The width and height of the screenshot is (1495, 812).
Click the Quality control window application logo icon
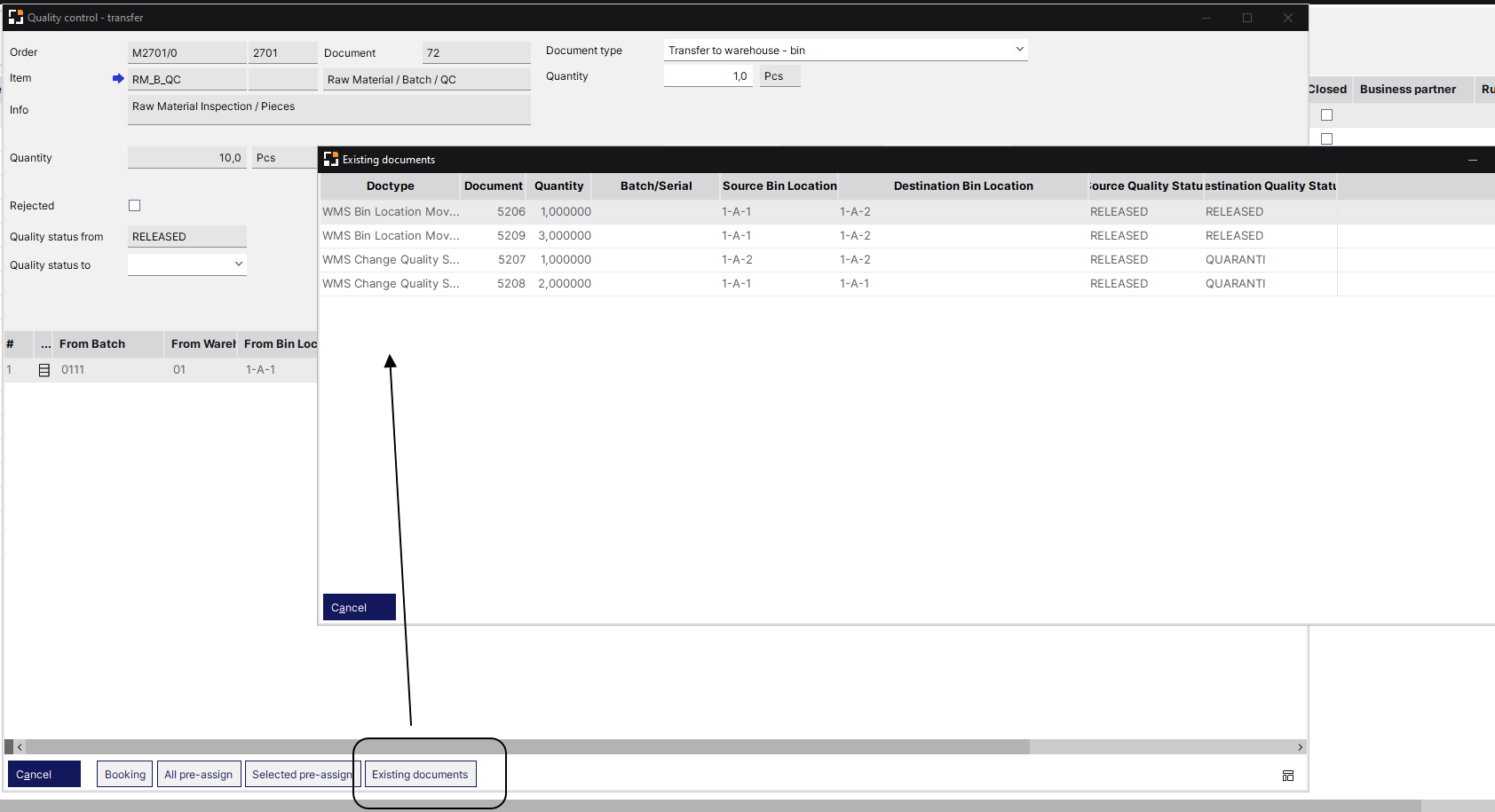[x=16, y=17]
